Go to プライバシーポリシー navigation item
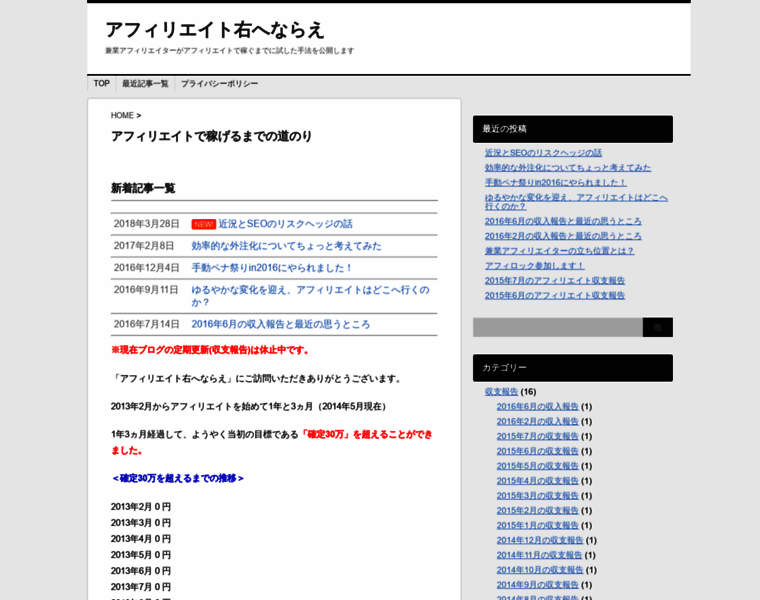 [219, 84]
